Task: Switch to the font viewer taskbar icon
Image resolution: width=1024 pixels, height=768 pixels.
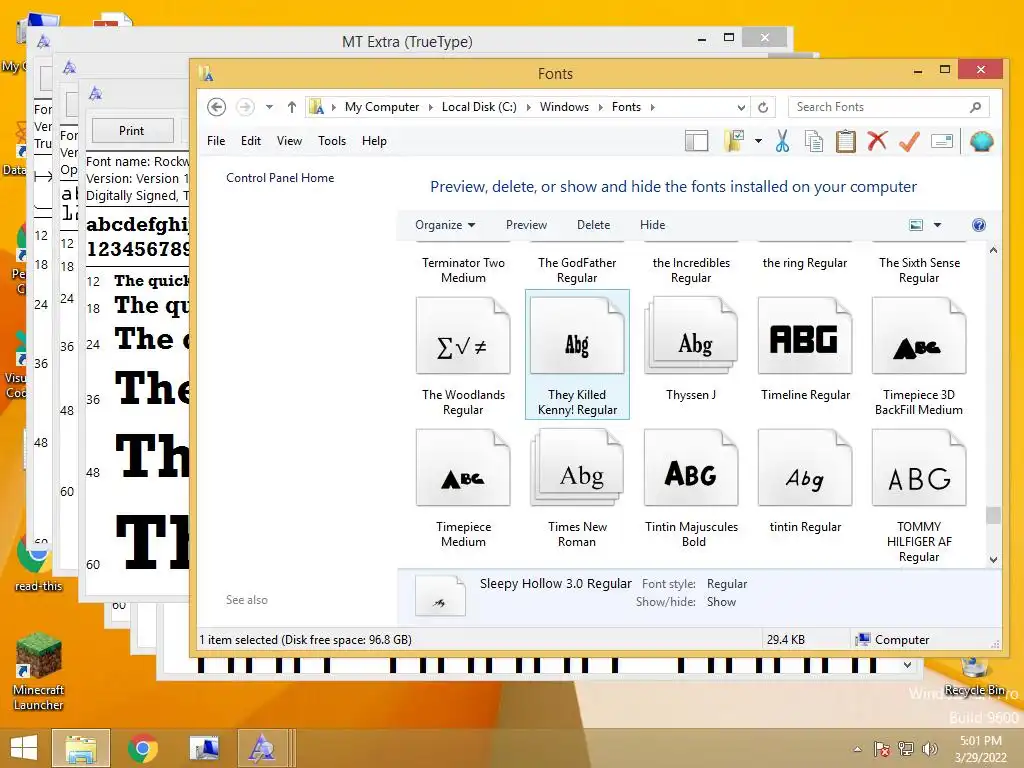Action: coord(263,748)
